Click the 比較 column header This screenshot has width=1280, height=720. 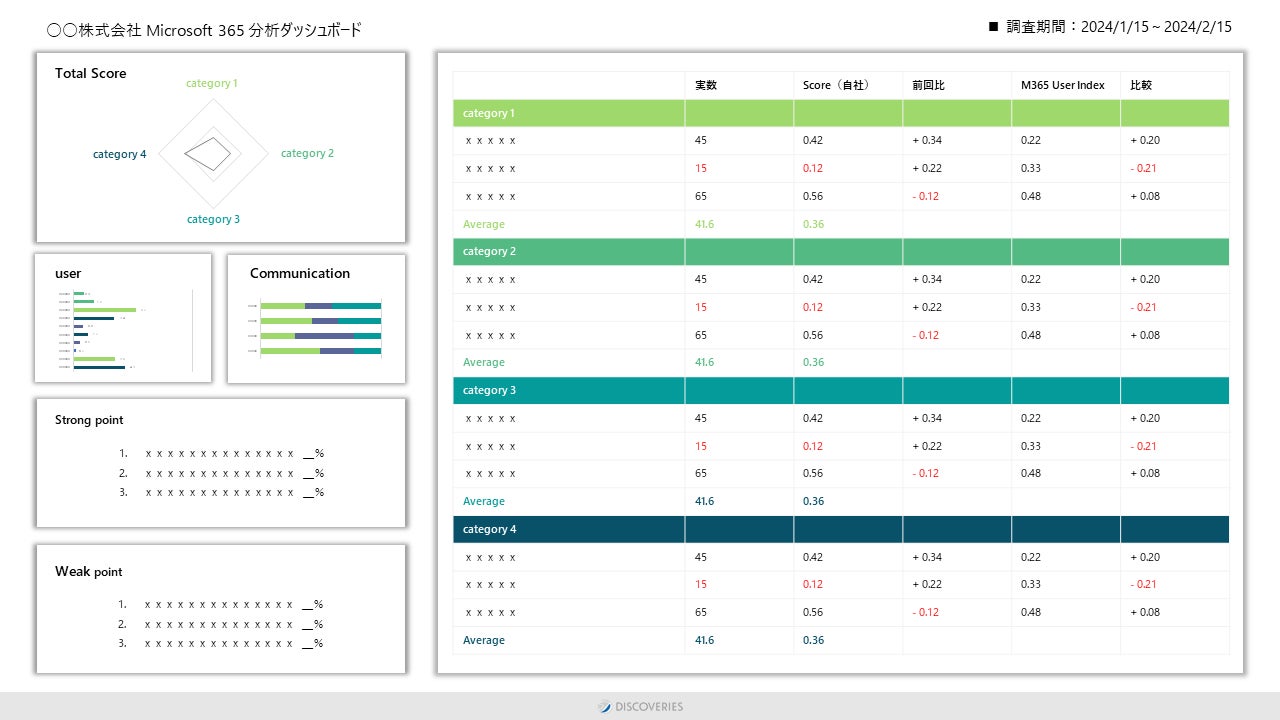[1141, 85]
